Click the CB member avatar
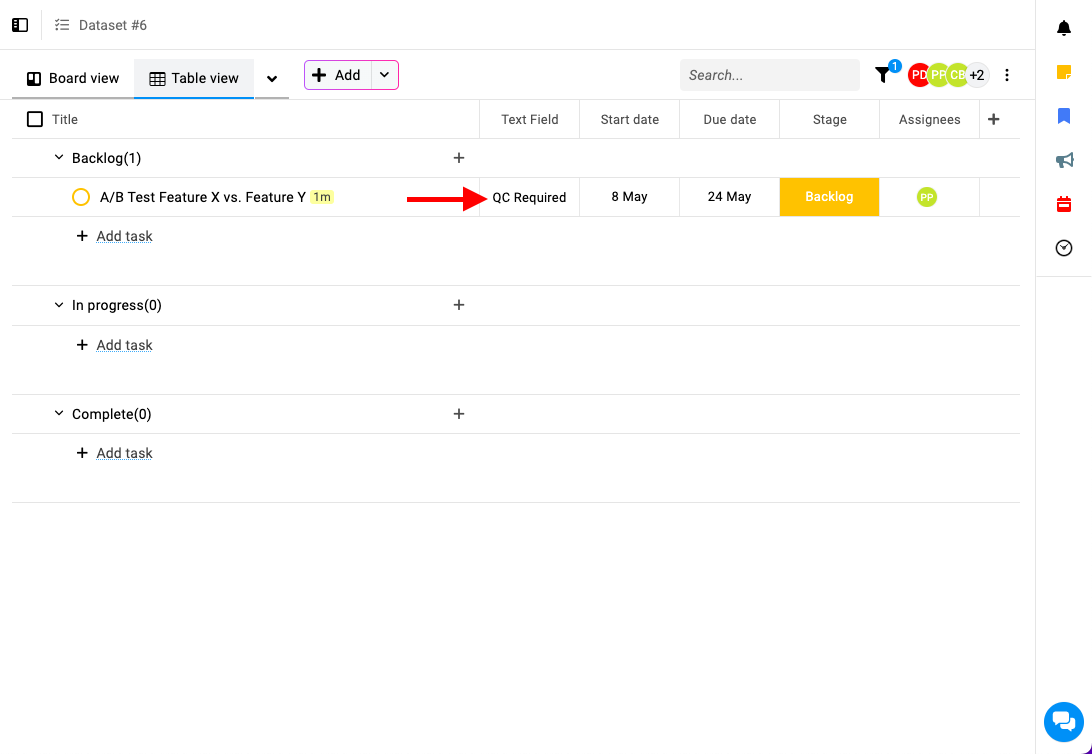This screenshot has height=754, width=1092. (957, 75)
